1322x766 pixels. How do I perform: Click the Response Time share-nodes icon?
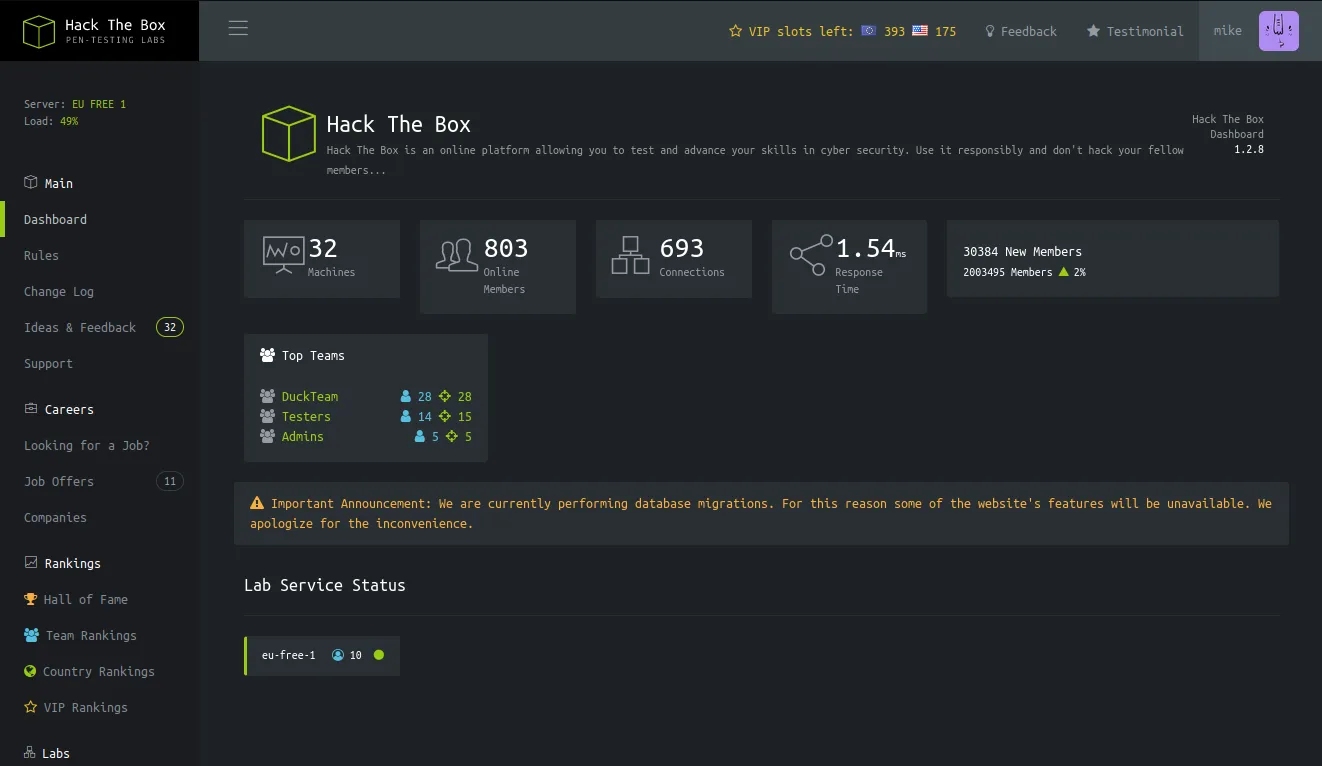[x=810, y=254]
